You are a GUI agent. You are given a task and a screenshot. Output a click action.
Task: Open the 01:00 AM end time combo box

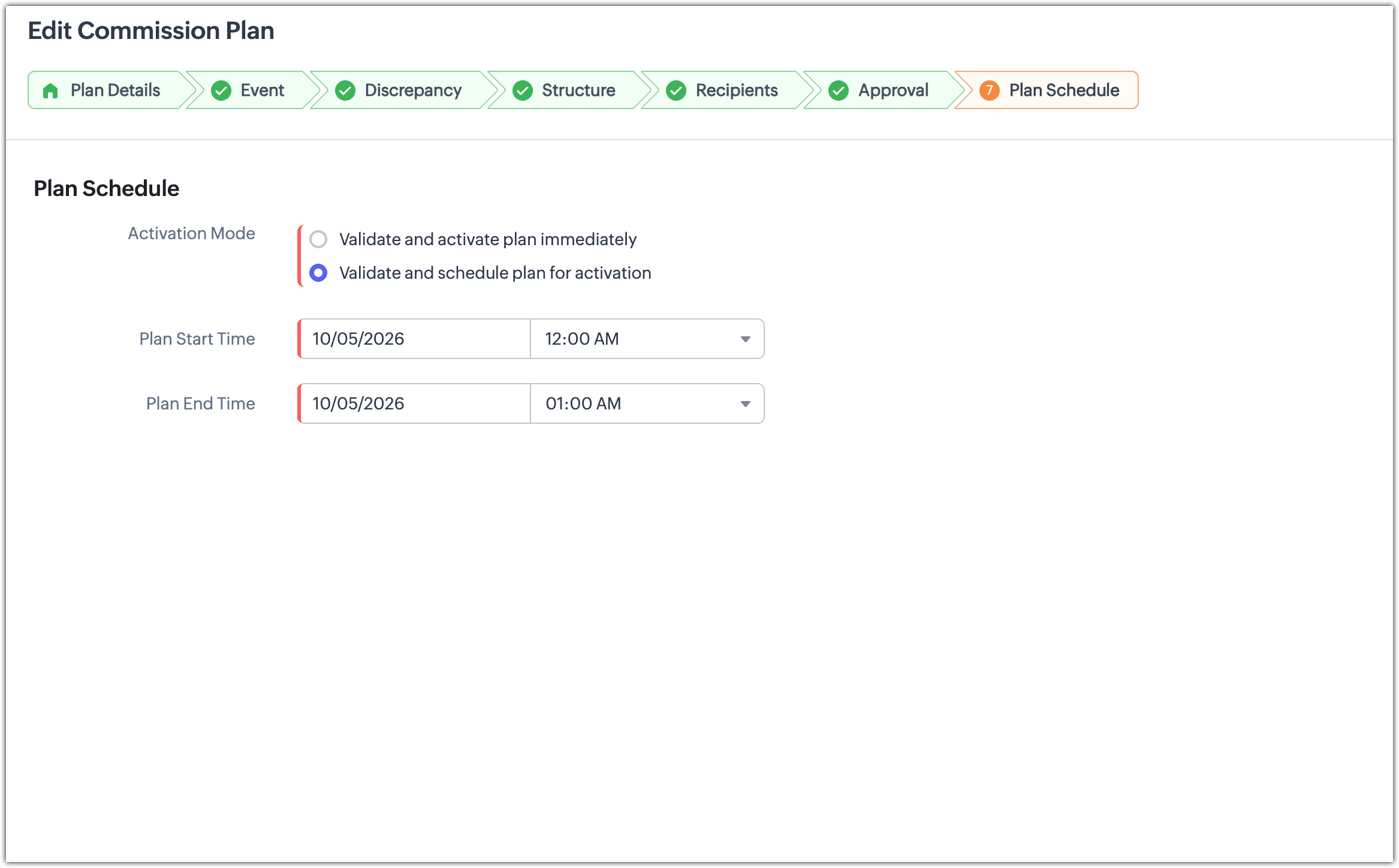[x=647, y=403]
